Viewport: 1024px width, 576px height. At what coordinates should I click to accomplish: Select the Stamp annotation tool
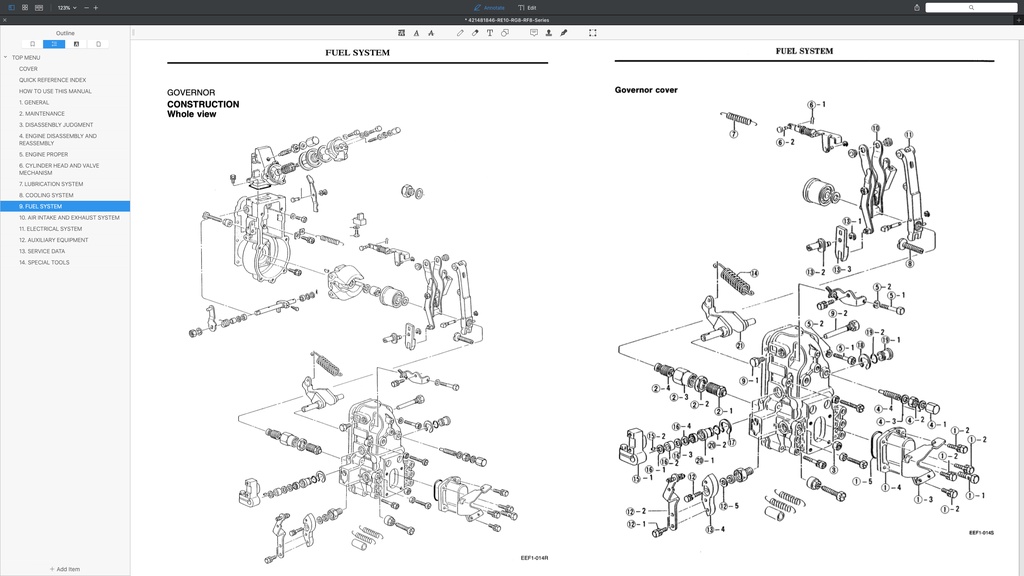pyautogui.click(x=548, y=32)
